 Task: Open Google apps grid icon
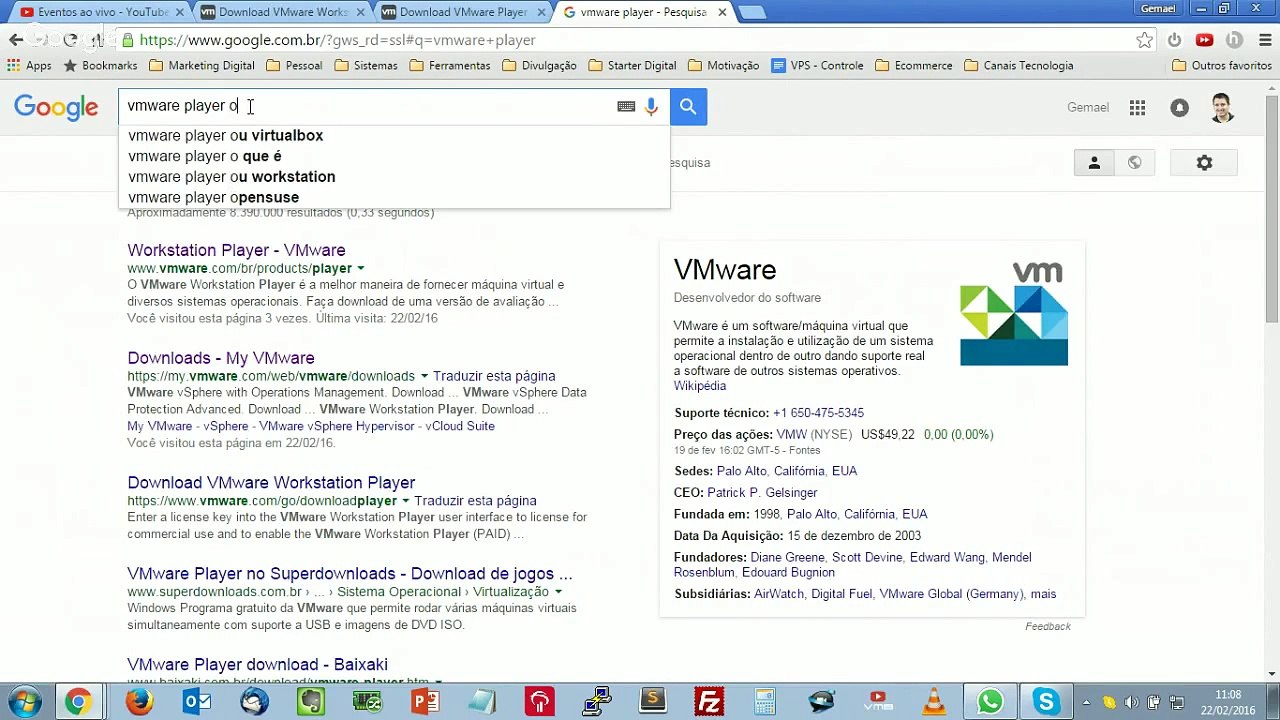pyautogui.click(x=1137, y=108)
